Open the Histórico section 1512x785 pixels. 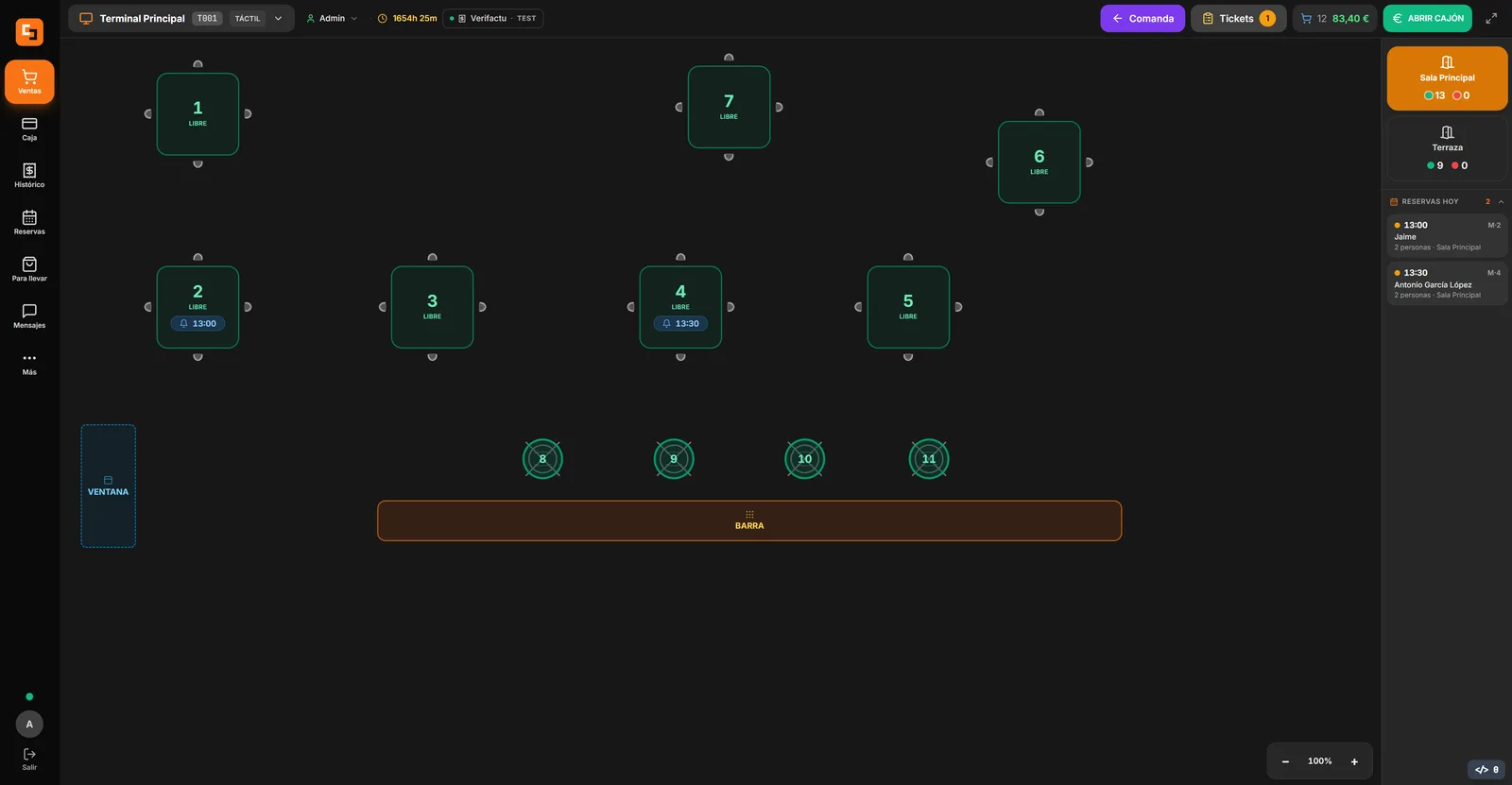tap(29, 176)
